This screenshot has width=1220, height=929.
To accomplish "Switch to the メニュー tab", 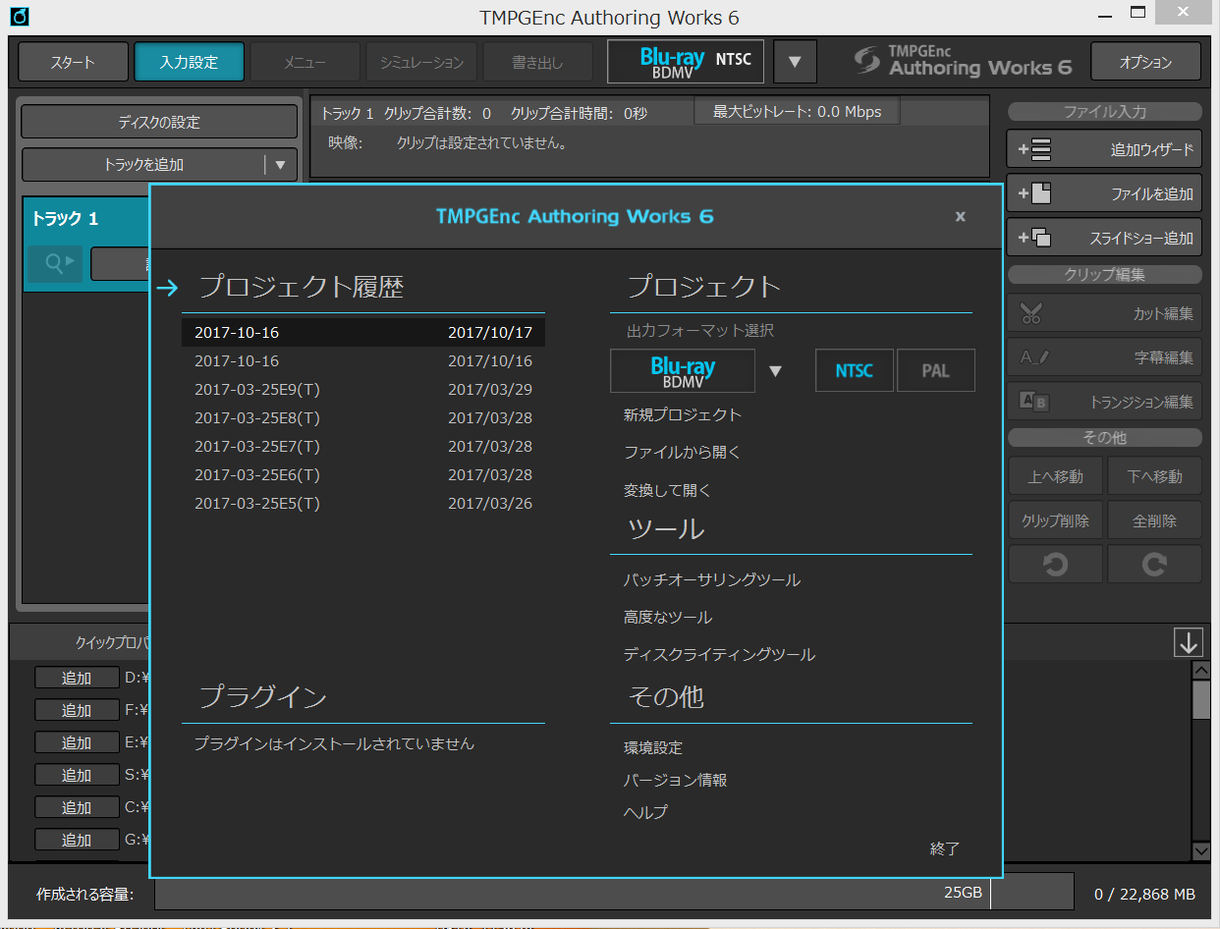I will [305, 62].
